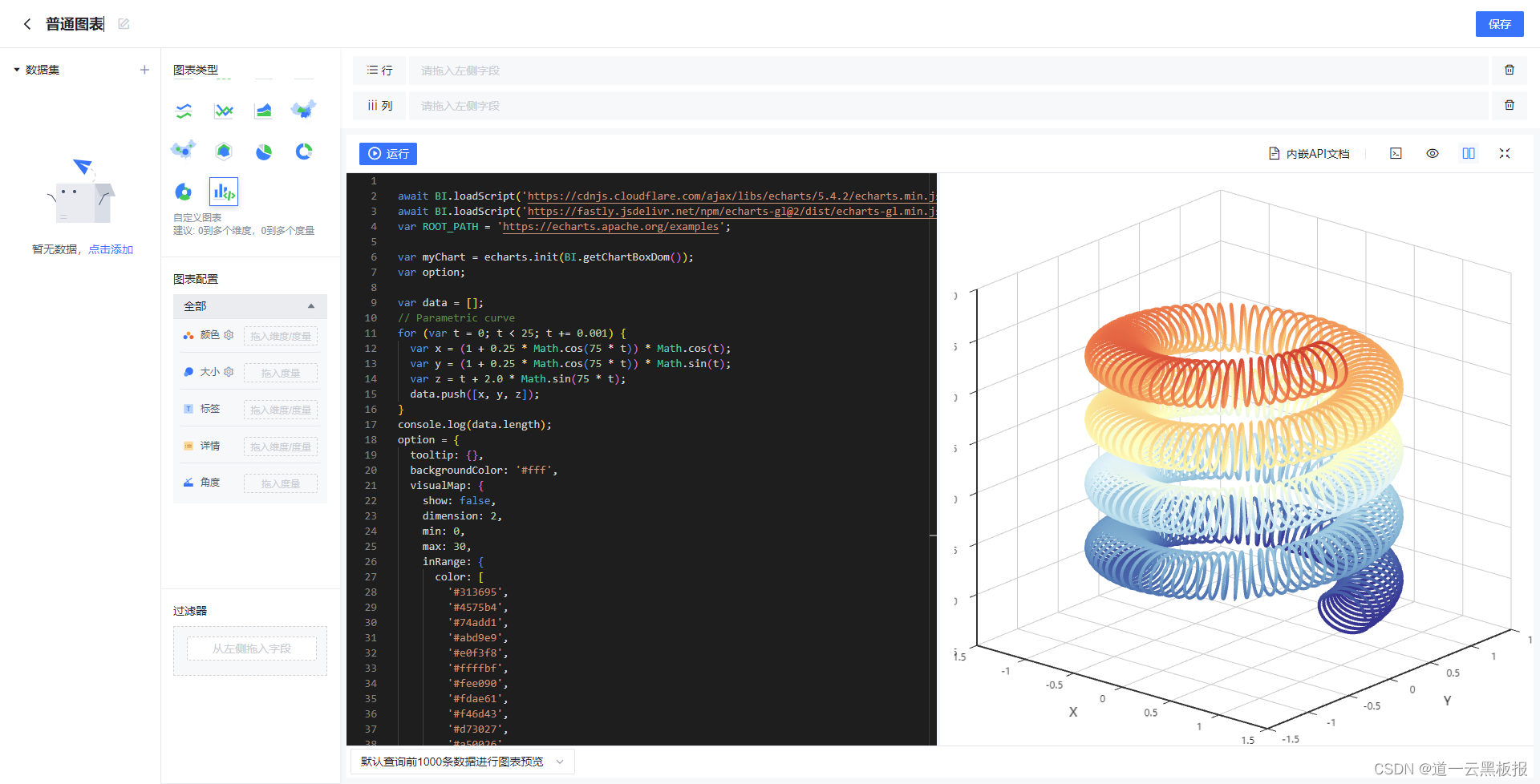Image resolution: width=1540 pixels, height=784 pixels.
Task: Click the 大小 measure drop zone
Action: pyautogui.click(x=281, y=373)
